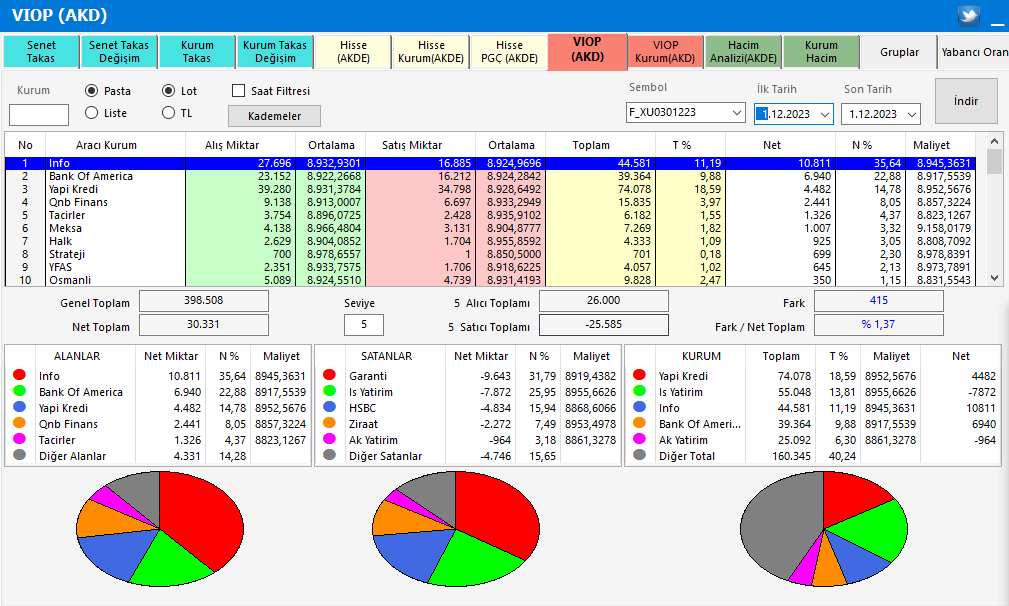Sort by the Net column header

click(x=780, y=145)
